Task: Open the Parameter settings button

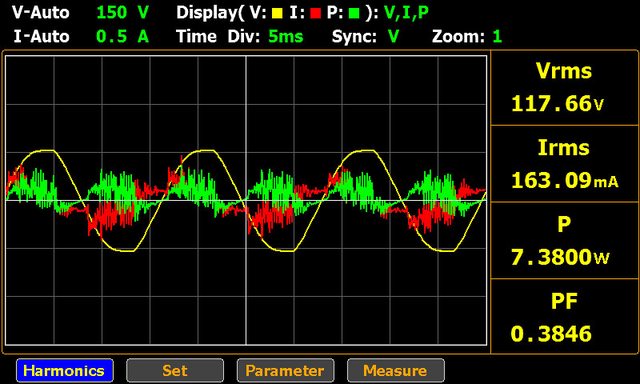Action: [x=285, y=370]
